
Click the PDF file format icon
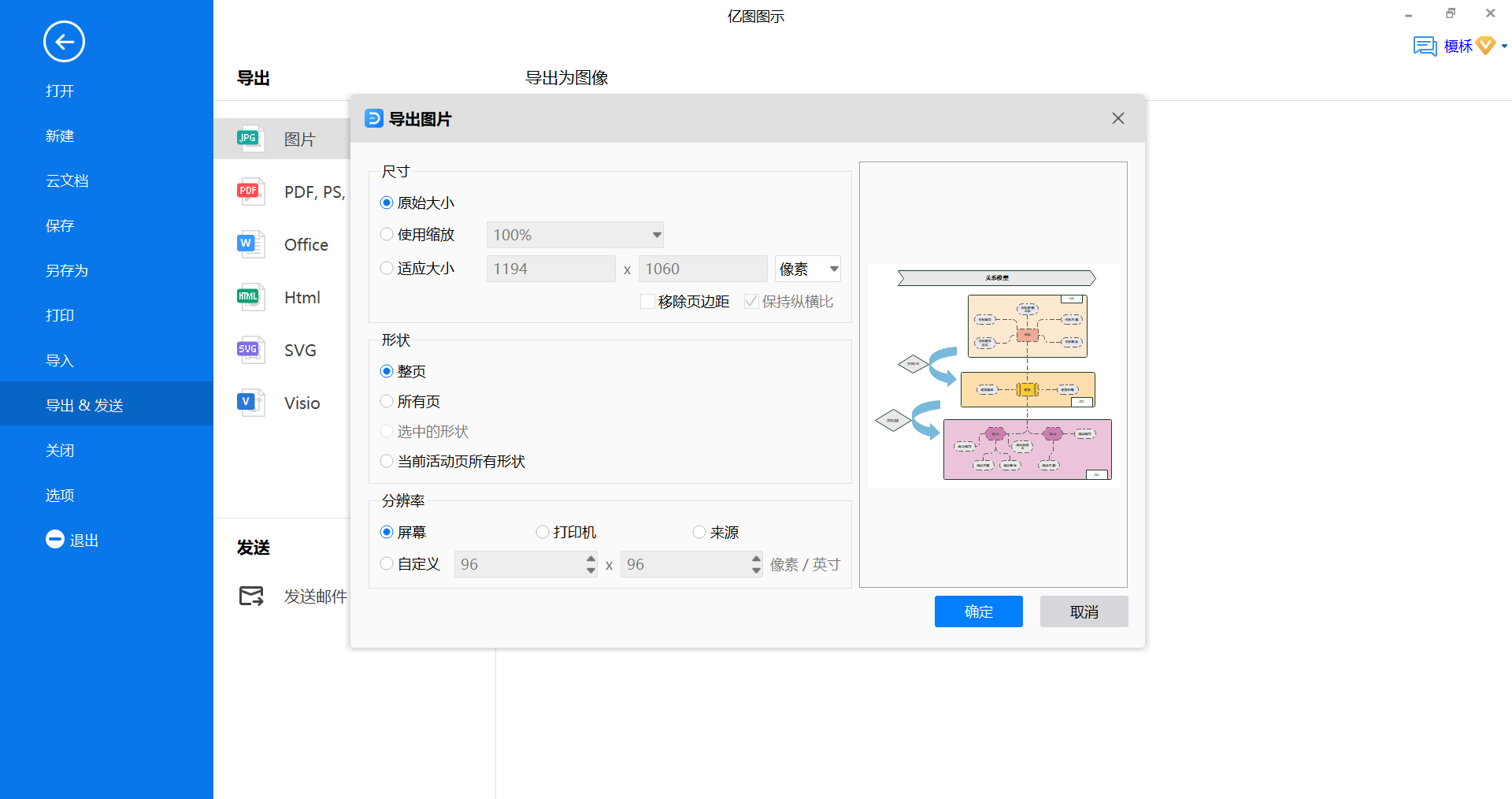click(250, 191)
